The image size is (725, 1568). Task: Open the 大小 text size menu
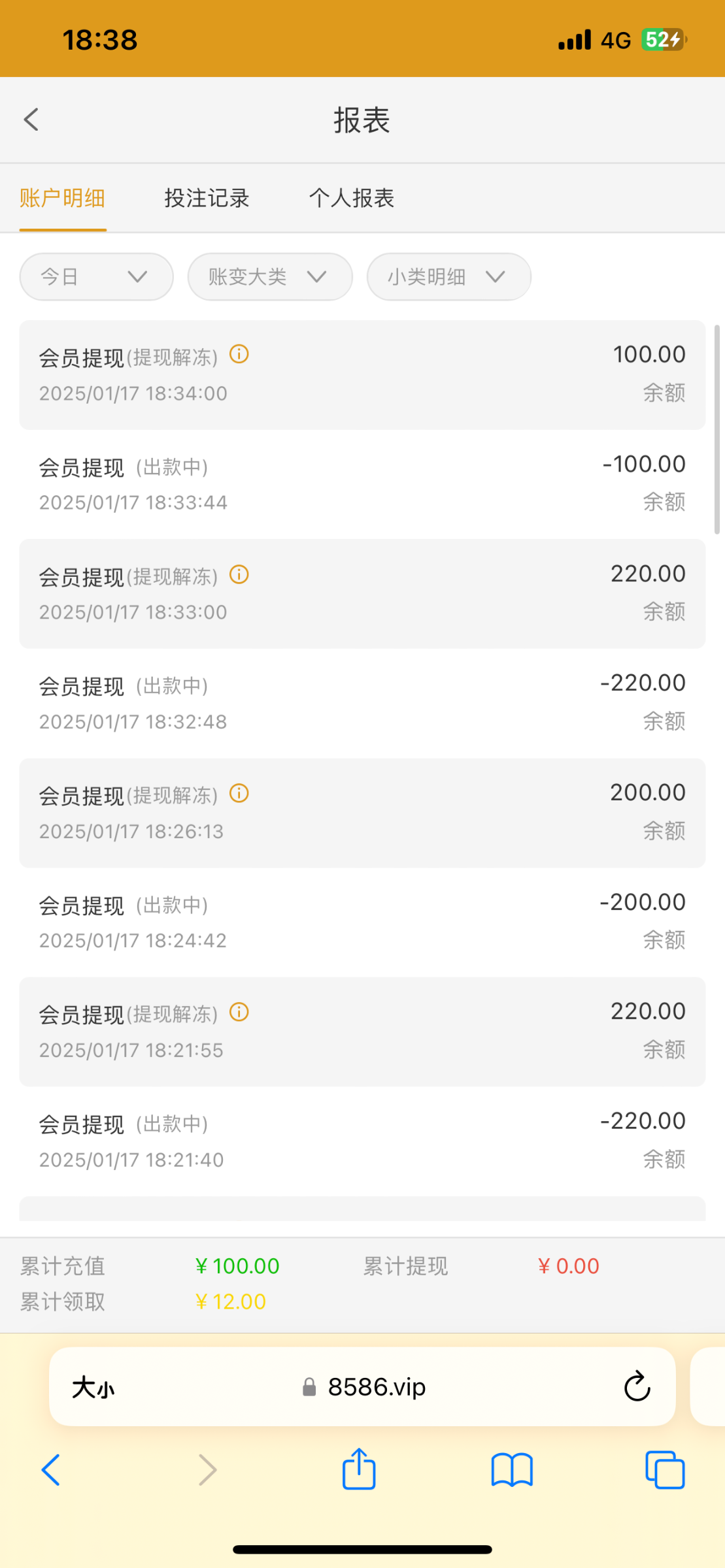93,1387
